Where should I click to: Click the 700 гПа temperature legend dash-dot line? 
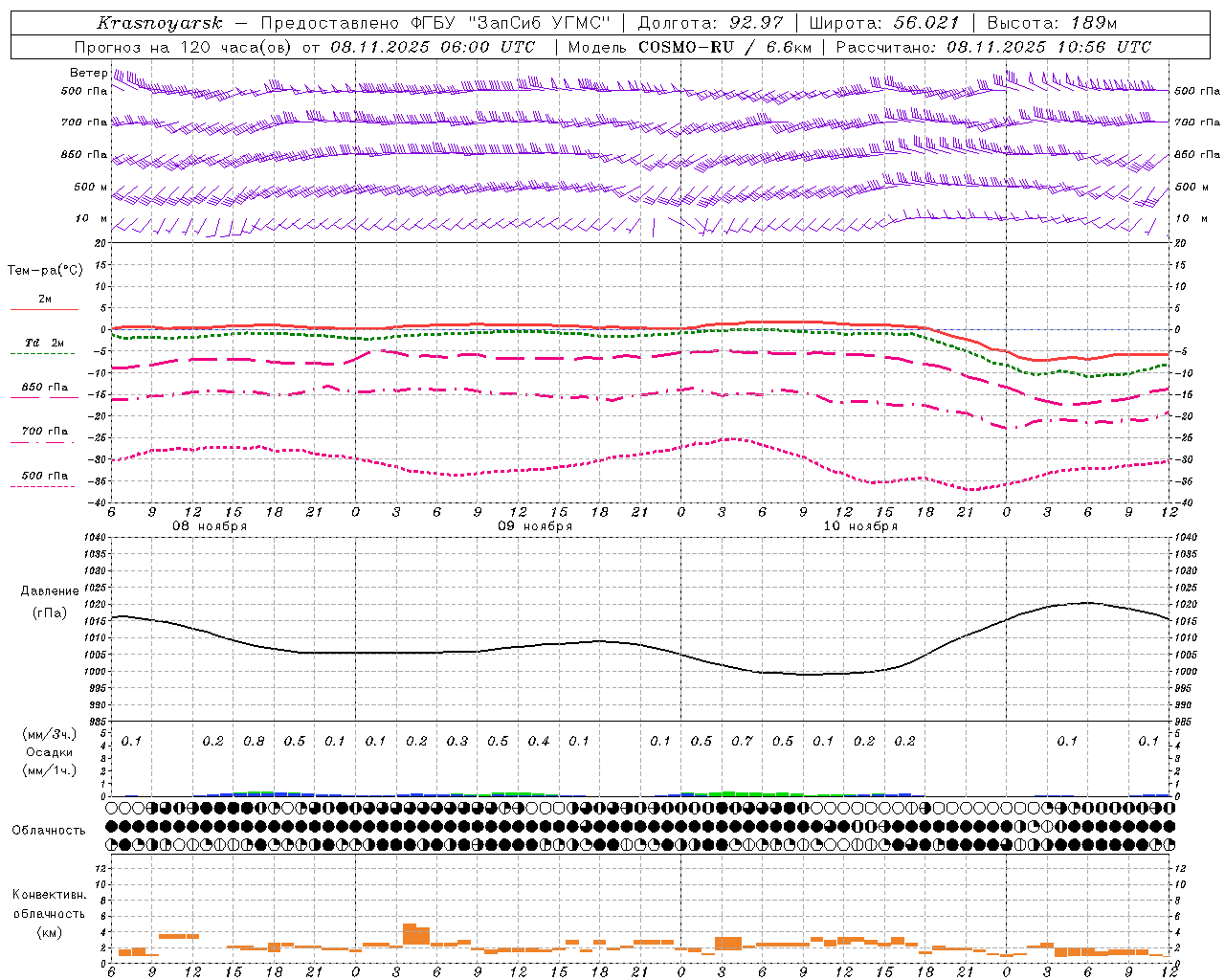coord(42,442)
